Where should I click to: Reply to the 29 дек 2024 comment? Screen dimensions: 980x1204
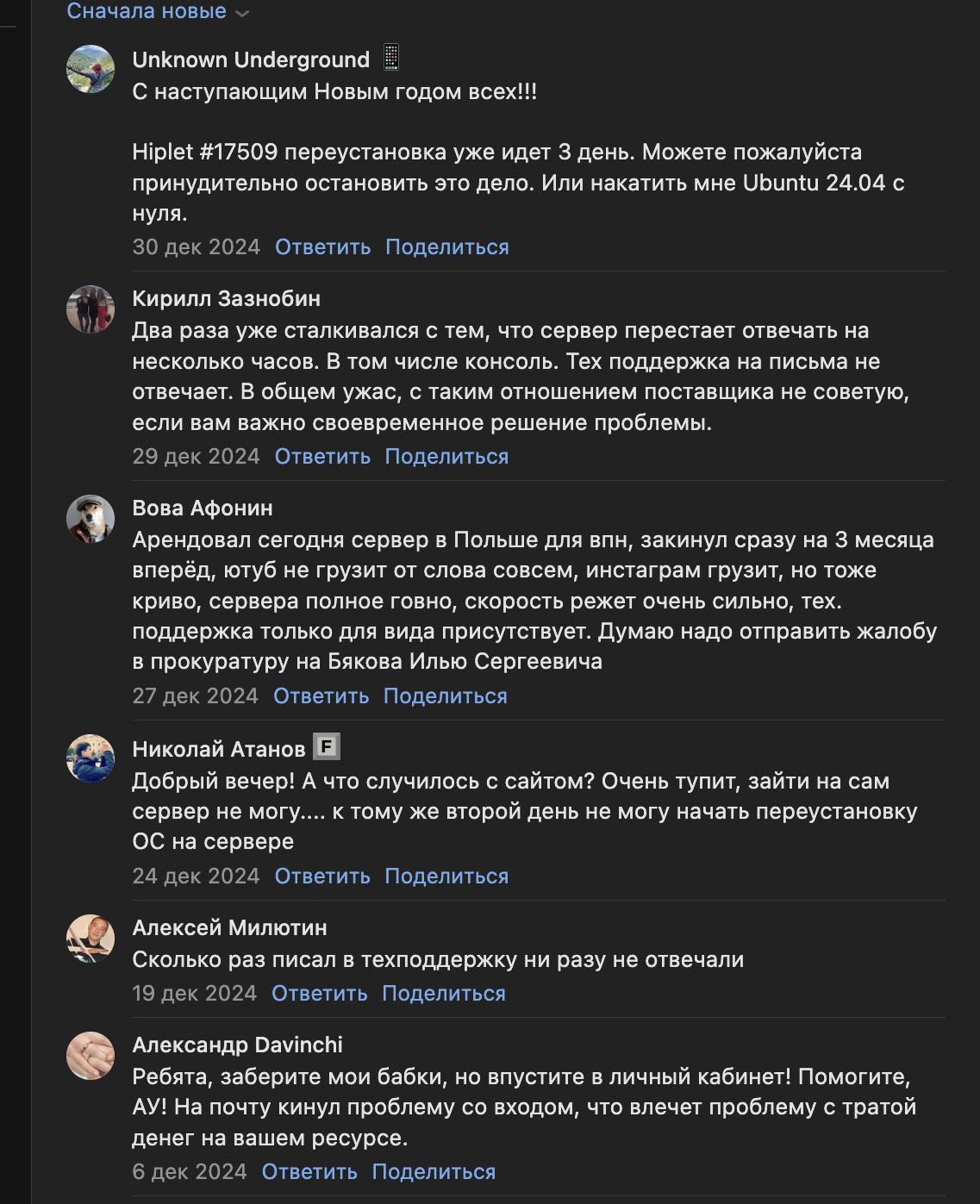point(322,457)
